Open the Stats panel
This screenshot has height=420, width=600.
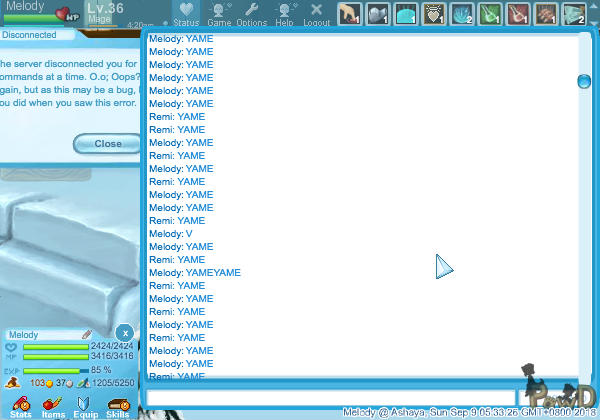coord(19,405)
